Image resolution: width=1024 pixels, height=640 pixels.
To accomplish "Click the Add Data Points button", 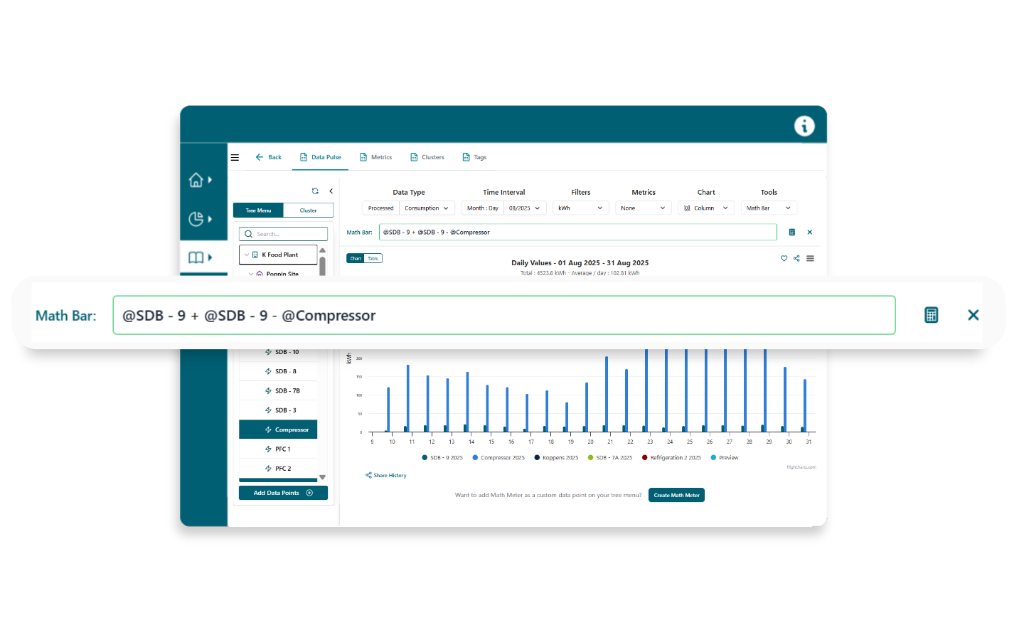I will click(283, 493).
